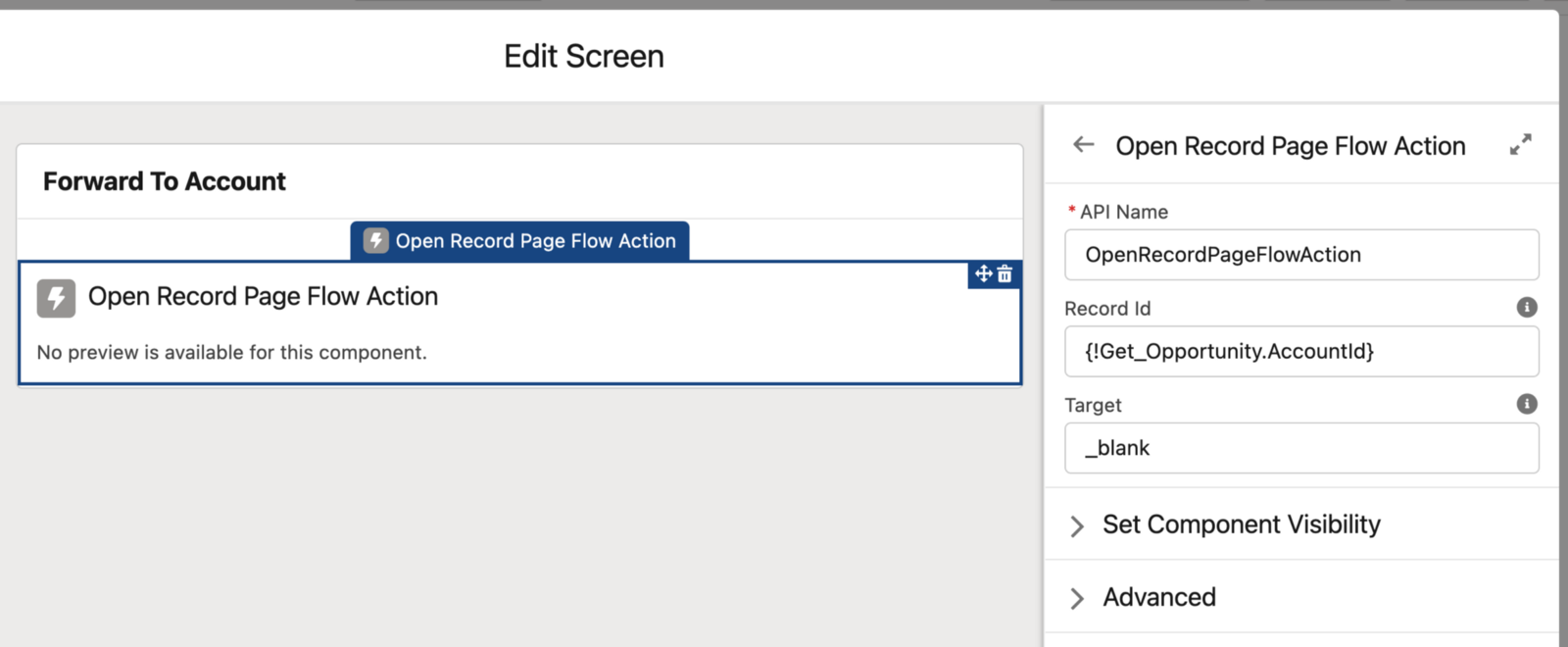Click the lightning icon in the blue component tab
1568x647 pixels.
coord(376,241)
